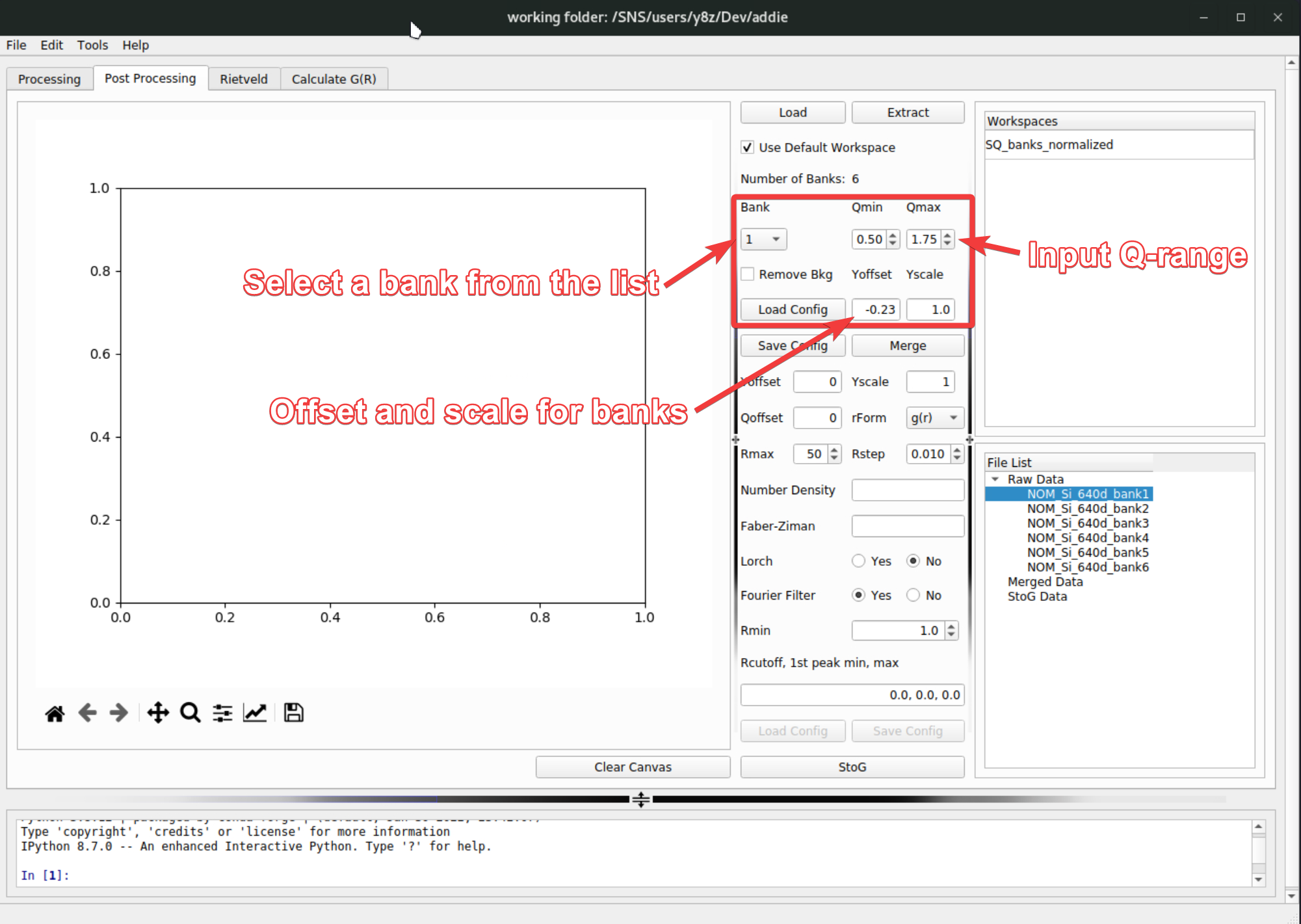Click the Number Density input field

(x=908, y=490)
